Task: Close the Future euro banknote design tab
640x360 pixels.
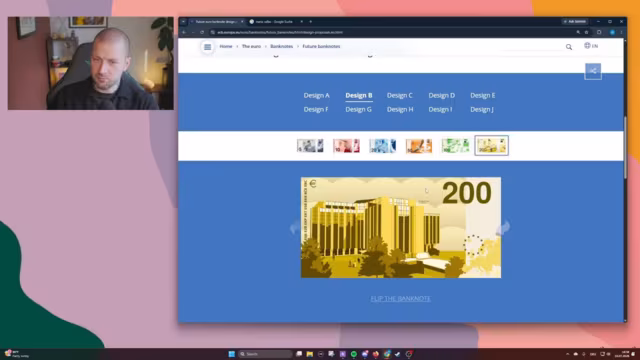Action: click(242, 22)
